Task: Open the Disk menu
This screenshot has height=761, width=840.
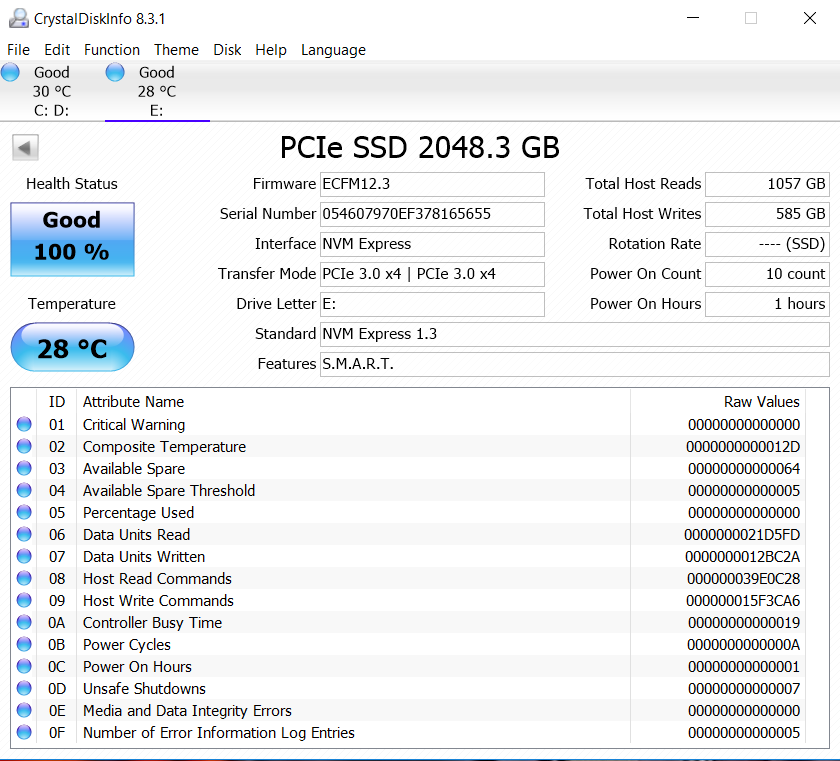Action: click(227, 50)
